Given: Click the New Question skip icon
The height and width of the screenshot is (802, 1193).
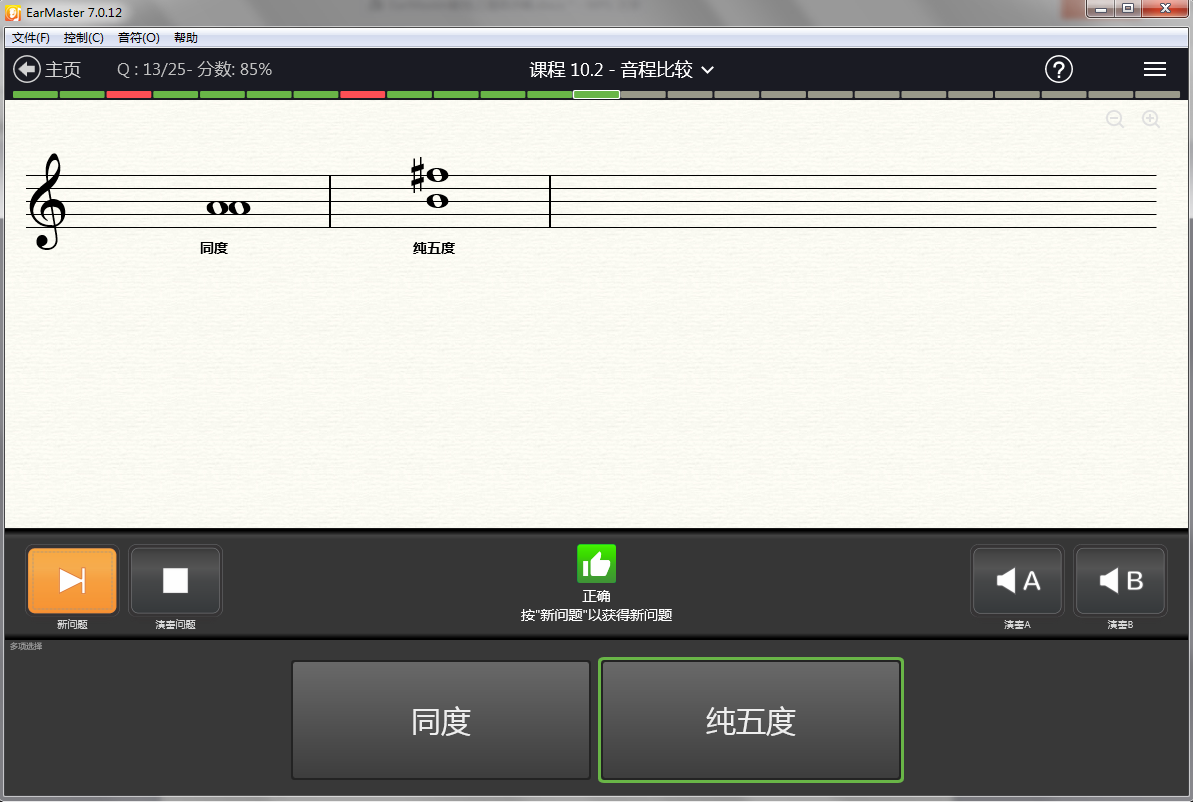Looking at the screenshot, I should (71, 580).
